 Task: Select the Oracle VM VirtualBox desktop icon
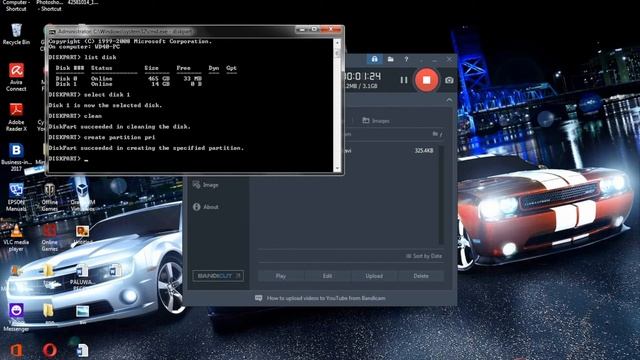click(x=82, y=197)
